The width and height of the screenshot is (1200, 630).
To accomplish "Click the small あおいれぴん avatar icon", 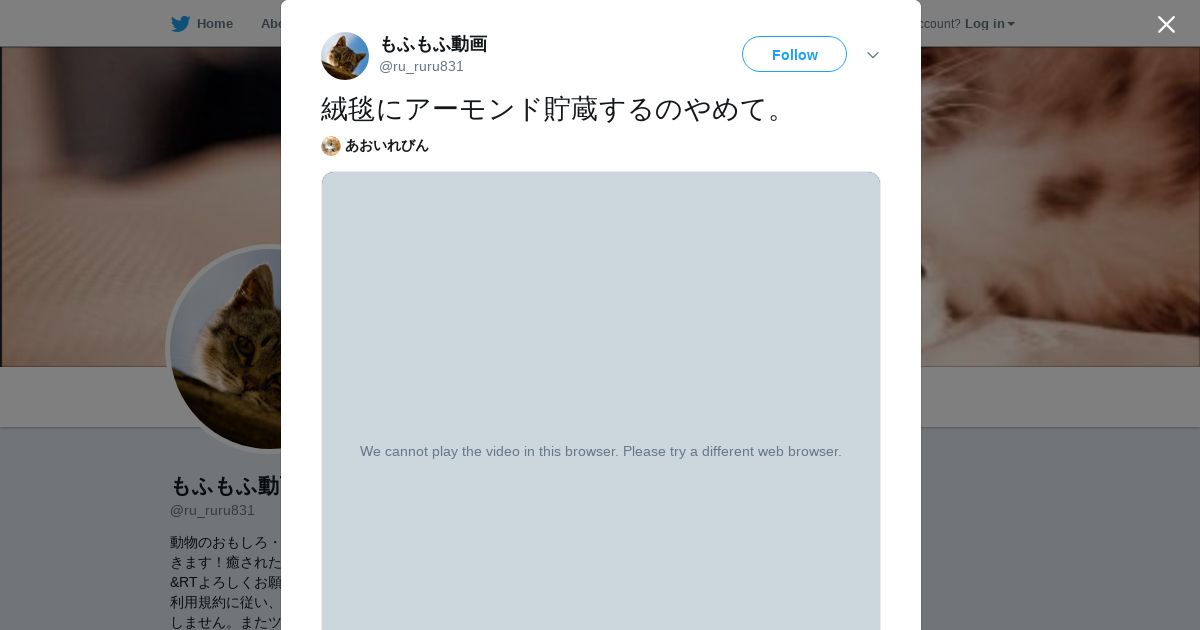I will click(x=331, y=146).
